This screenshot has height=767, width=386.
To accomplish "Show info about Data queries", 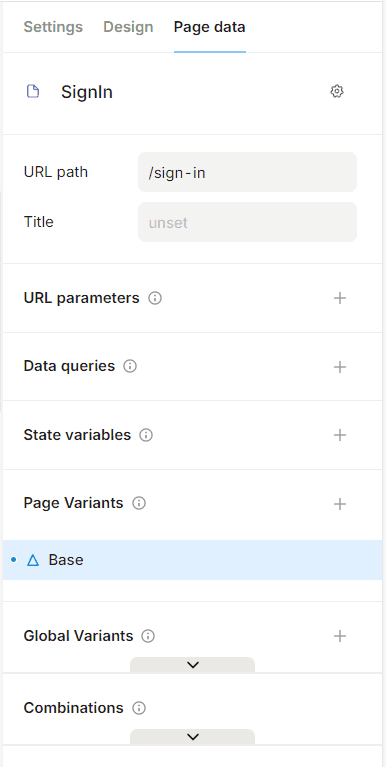I will click(x=130, y=366).
